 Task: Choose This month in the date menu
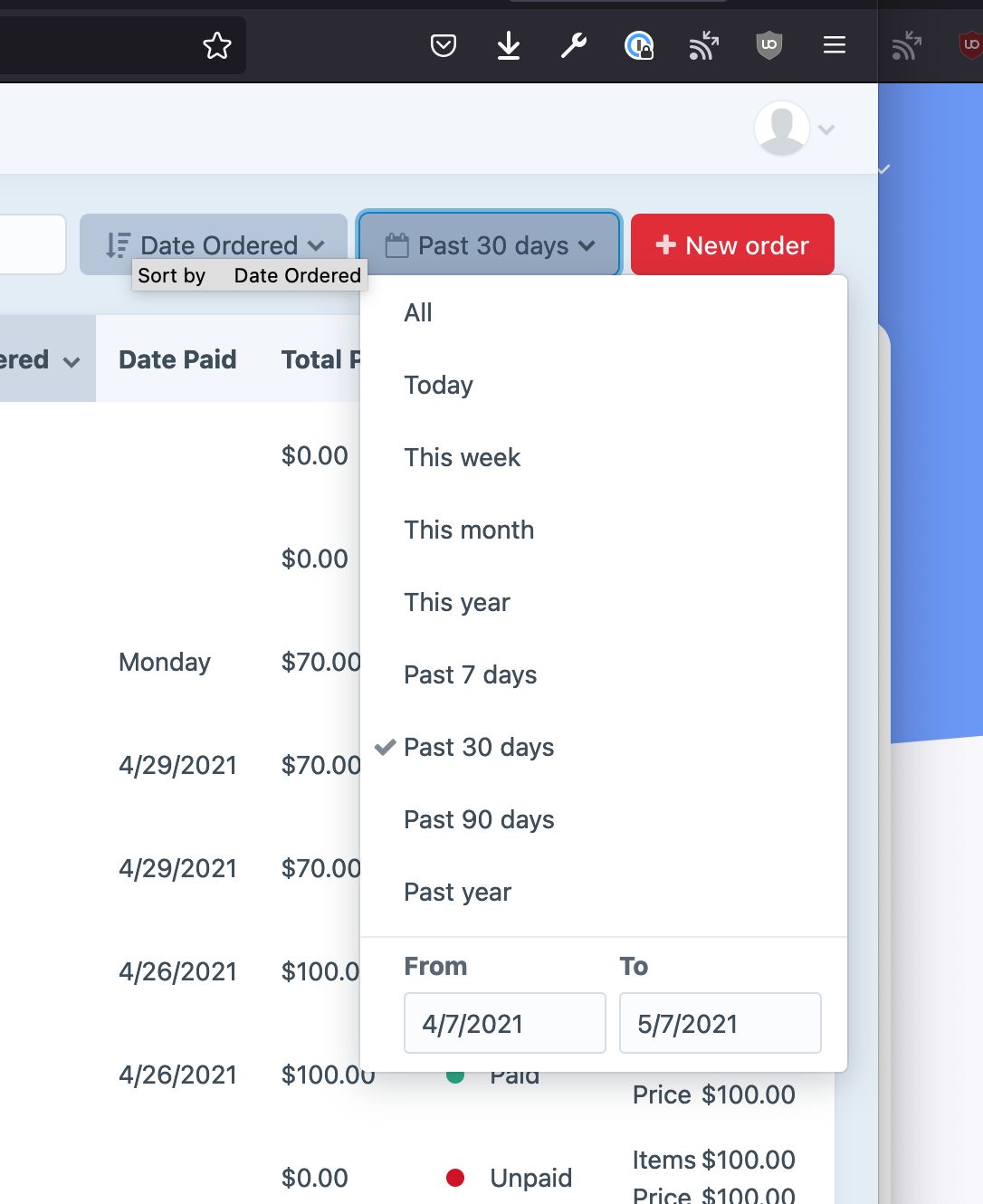pyautogui.click(x=603, y=530)
